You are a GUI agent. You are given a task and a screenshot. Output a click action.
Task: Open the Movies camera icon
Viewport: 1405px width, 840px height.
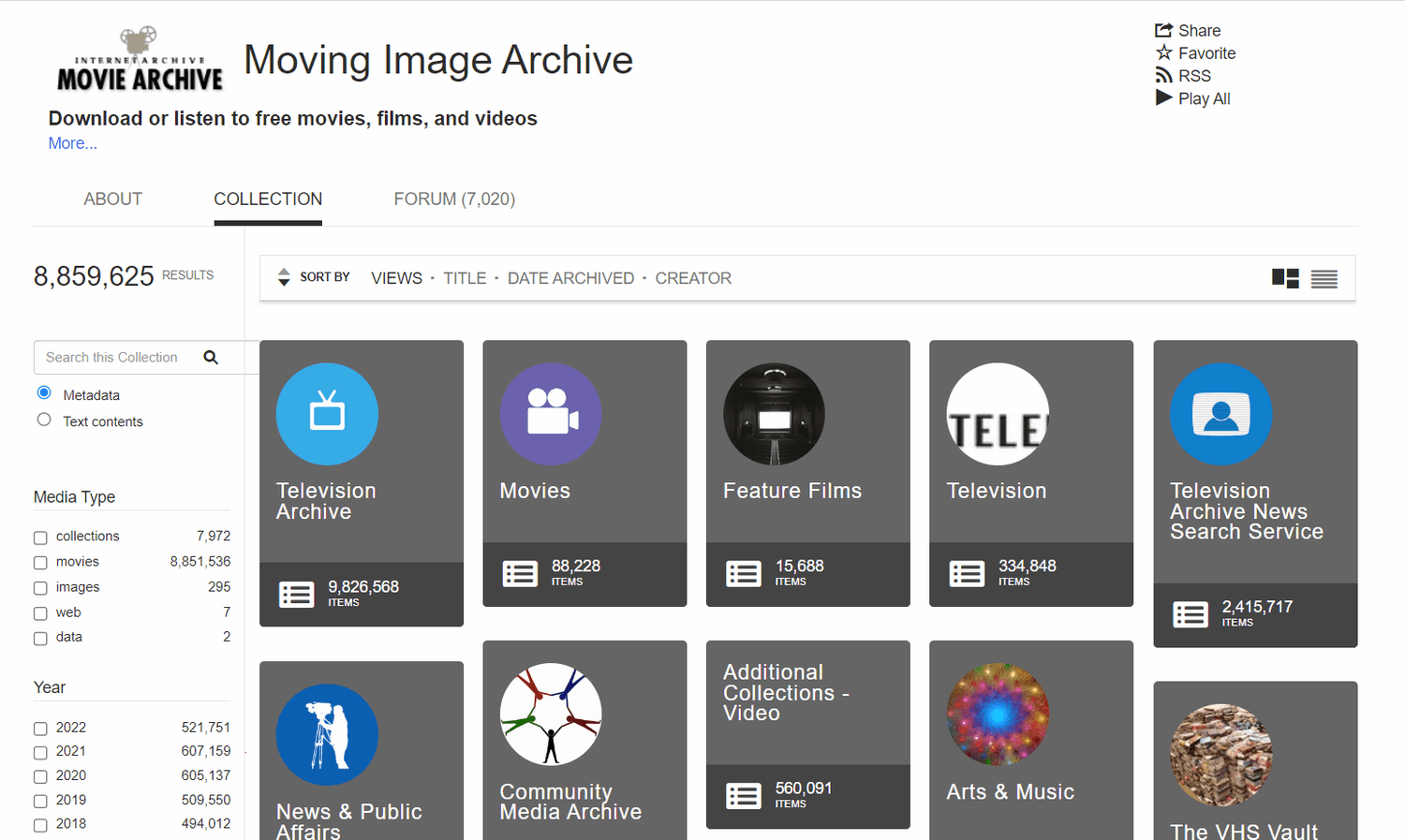pyautogui.click(x=551, y=414)
